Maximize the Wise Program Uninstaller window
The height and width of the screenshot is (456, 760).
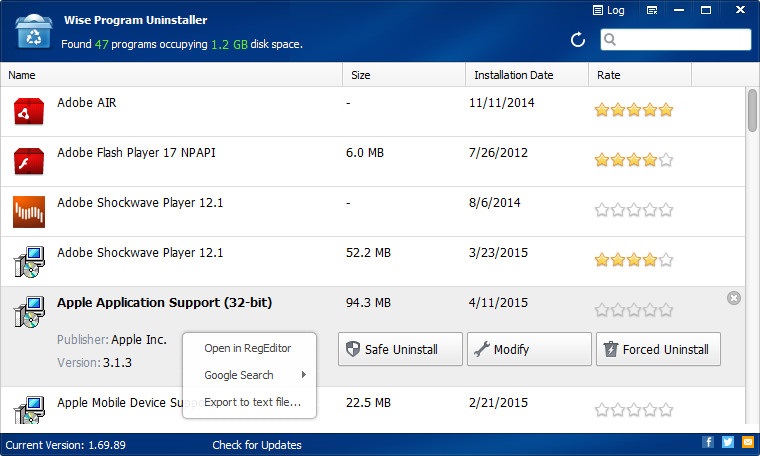[x=706, y=10]
